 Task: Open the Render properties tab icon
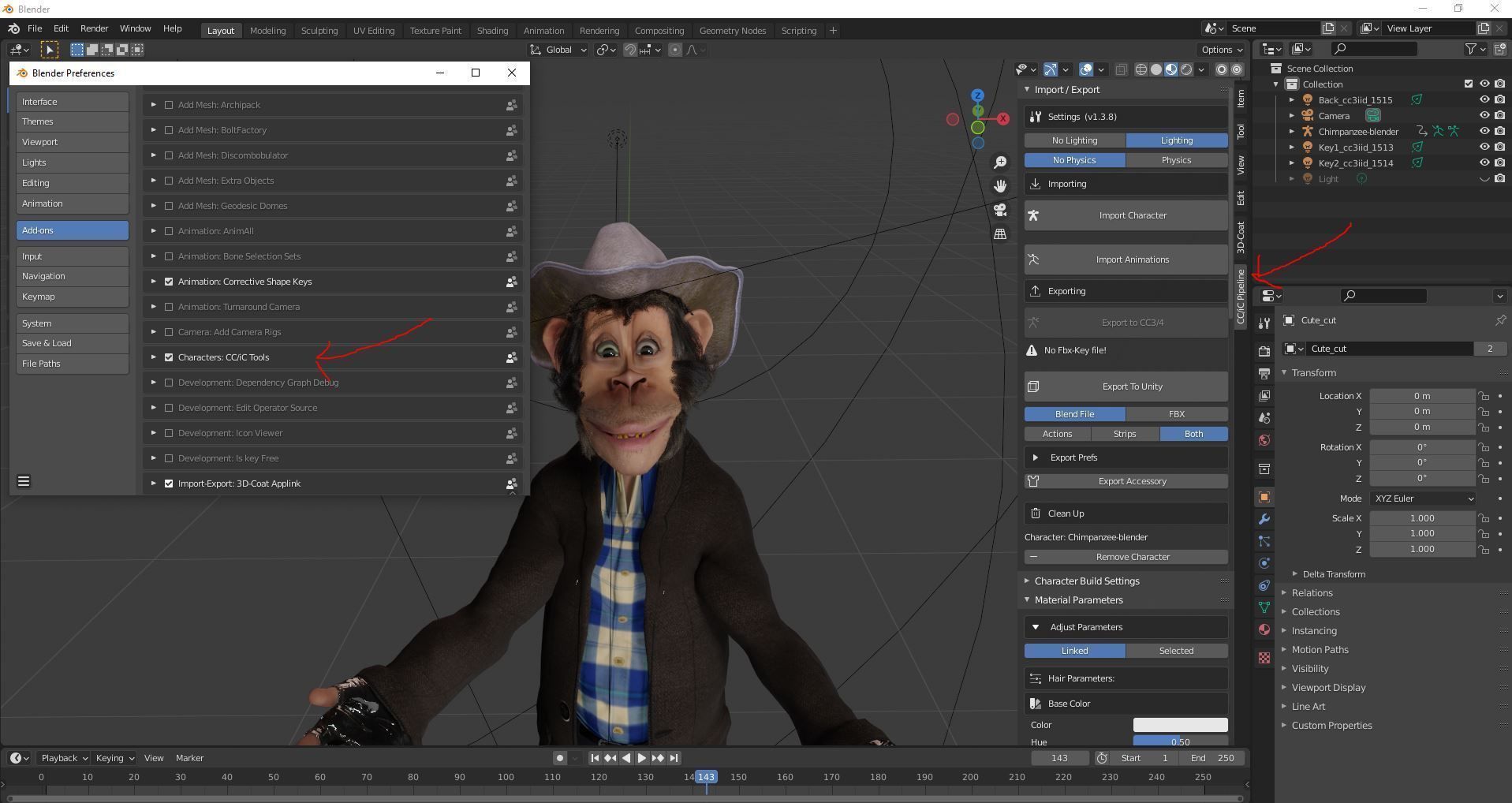[1264, 351]
